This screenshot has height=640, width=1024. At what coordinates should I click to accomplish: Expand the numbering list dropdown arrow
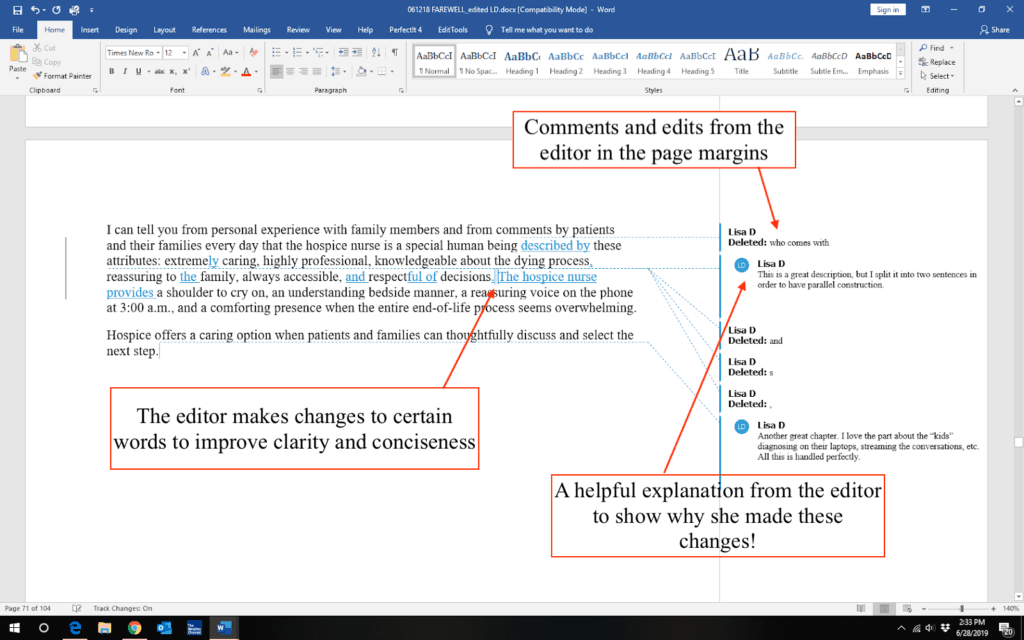[307, 52]
